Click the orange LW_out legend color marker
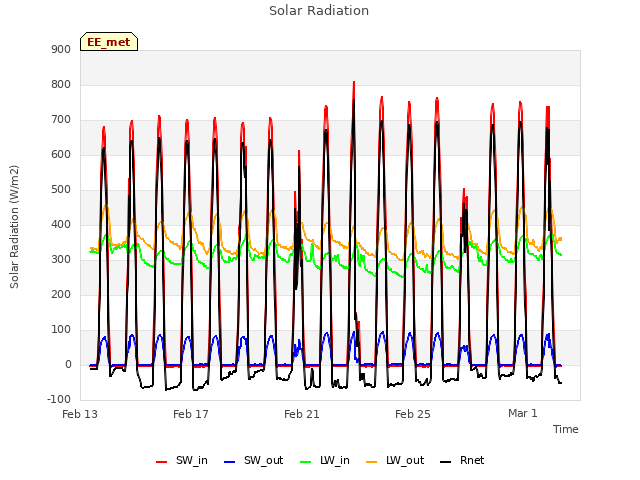This screenshot has height=480, width=640. [x=372, y=462]
